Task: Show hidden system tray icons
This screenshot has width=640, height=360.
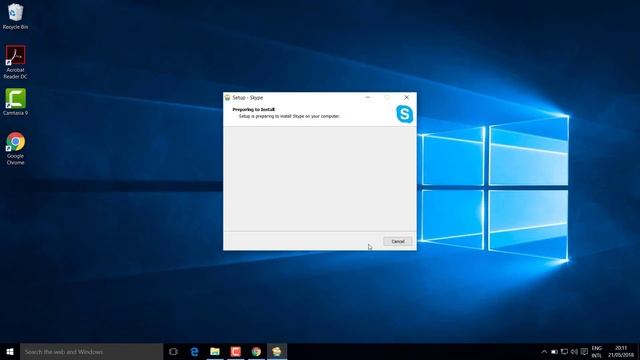Action: click(x=544, y=351)
